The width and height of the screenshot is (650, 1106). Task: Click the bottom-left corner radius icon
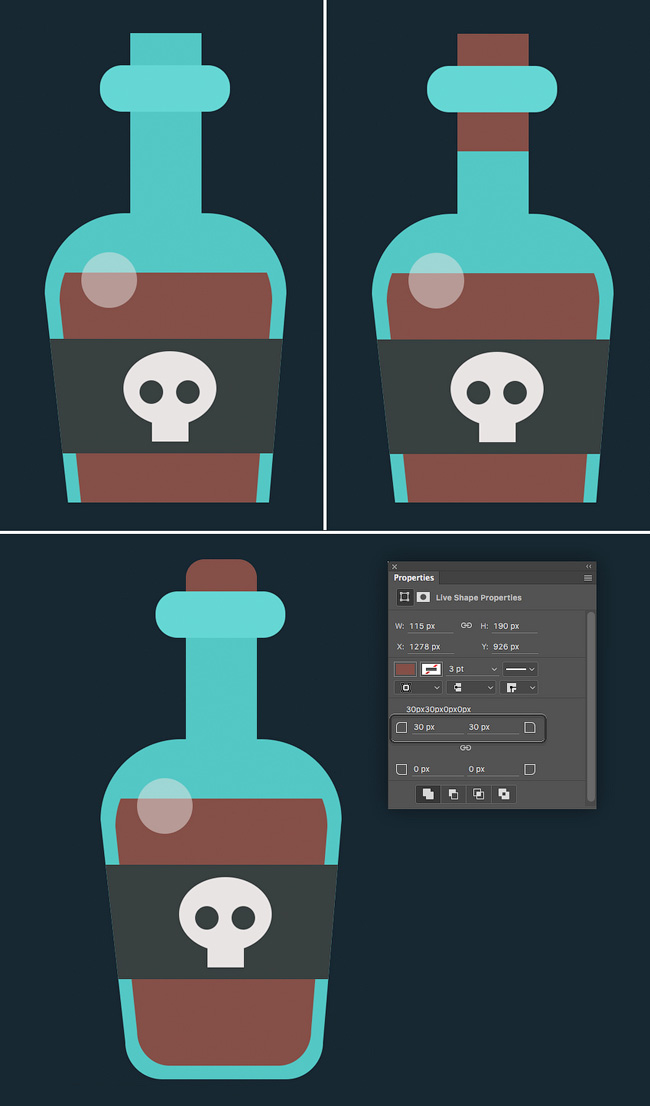click(x=401, y=769)
